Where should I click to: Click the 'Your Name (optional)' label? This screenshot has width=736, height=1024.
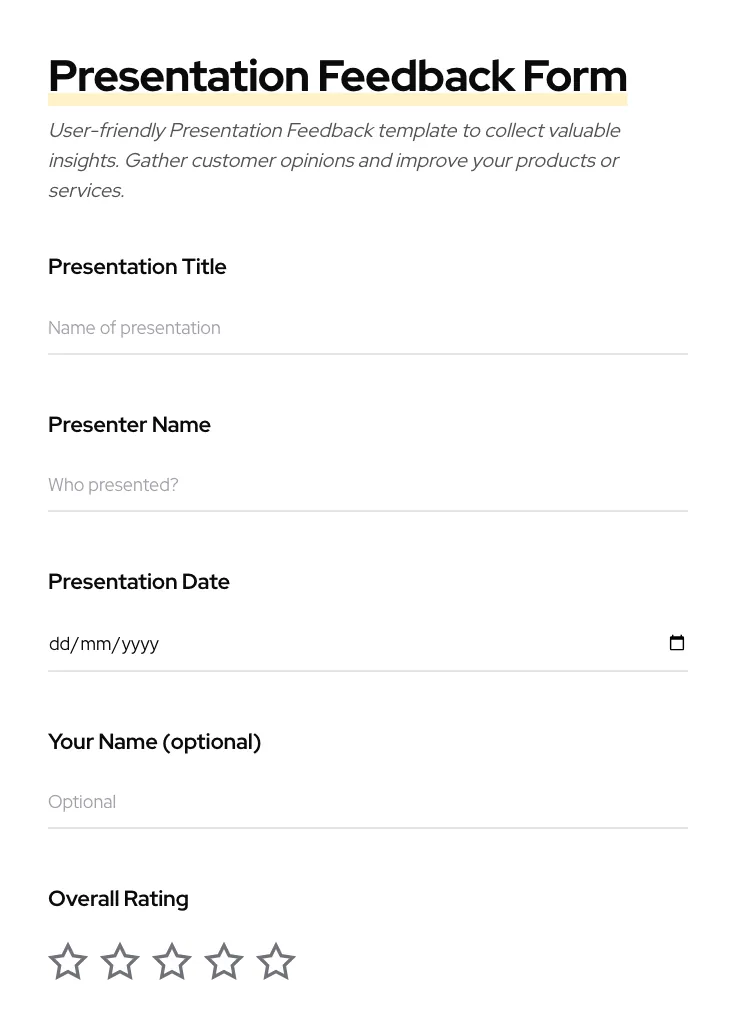pyautogui.click(x=154, y=741)
